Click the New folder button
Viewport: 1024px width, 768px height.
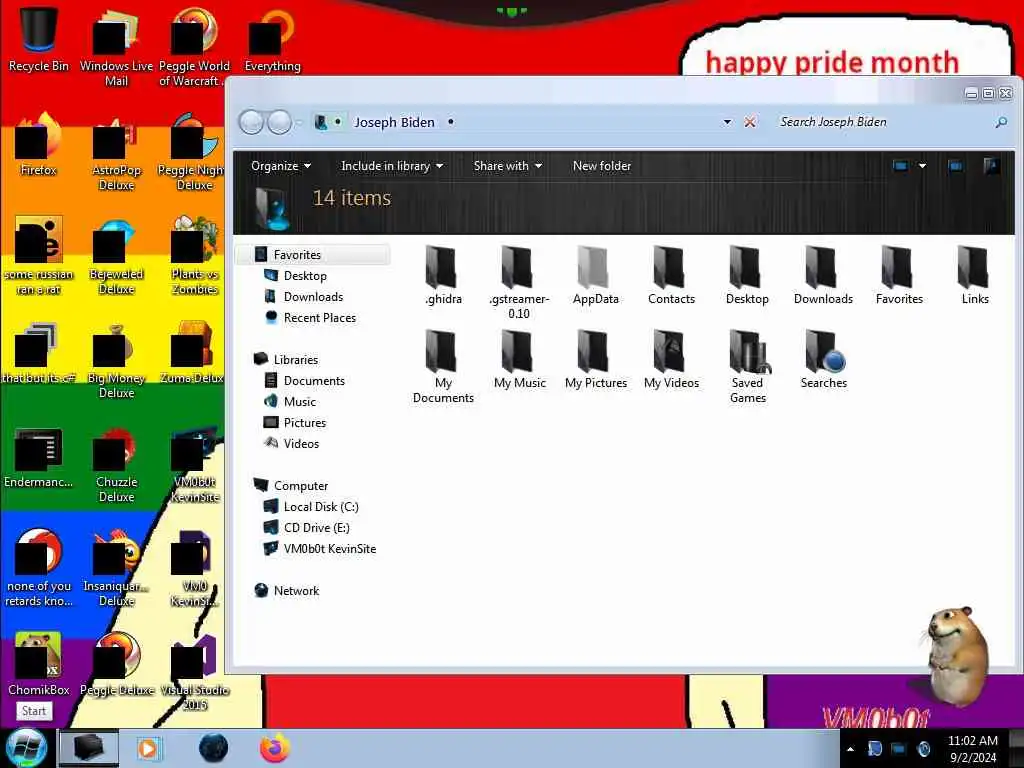tap(601, 166)
